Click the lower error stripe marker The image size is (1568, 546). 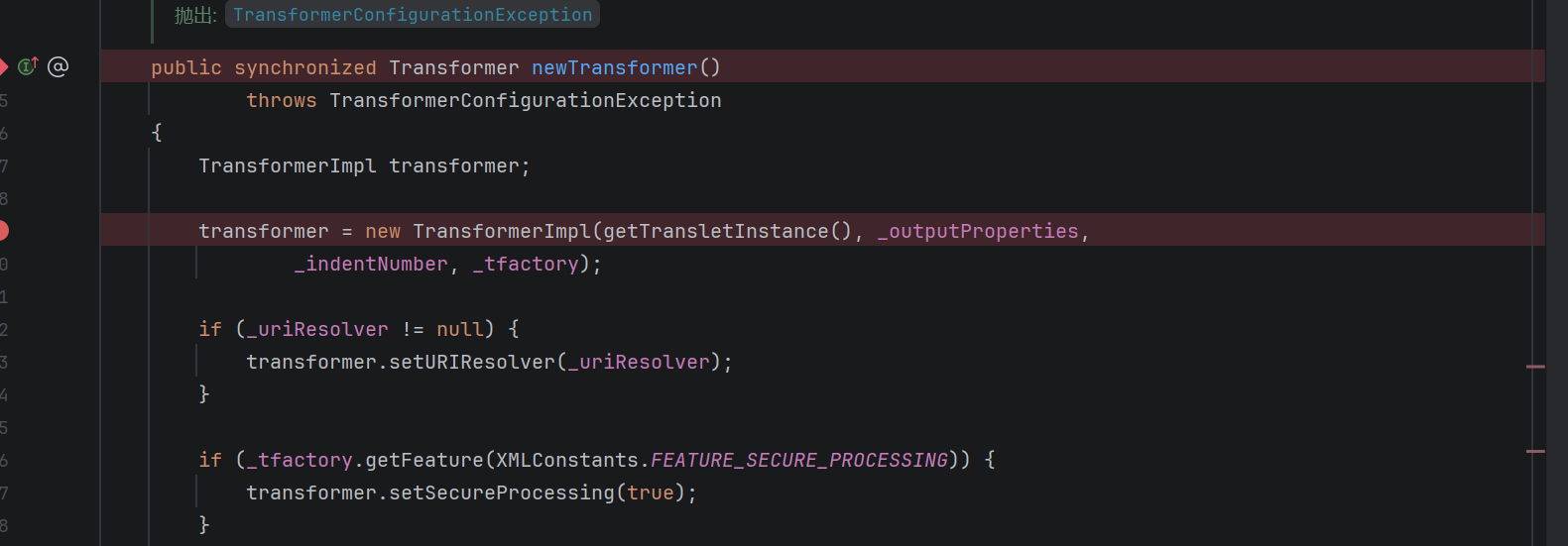(x=1535, y=451)
